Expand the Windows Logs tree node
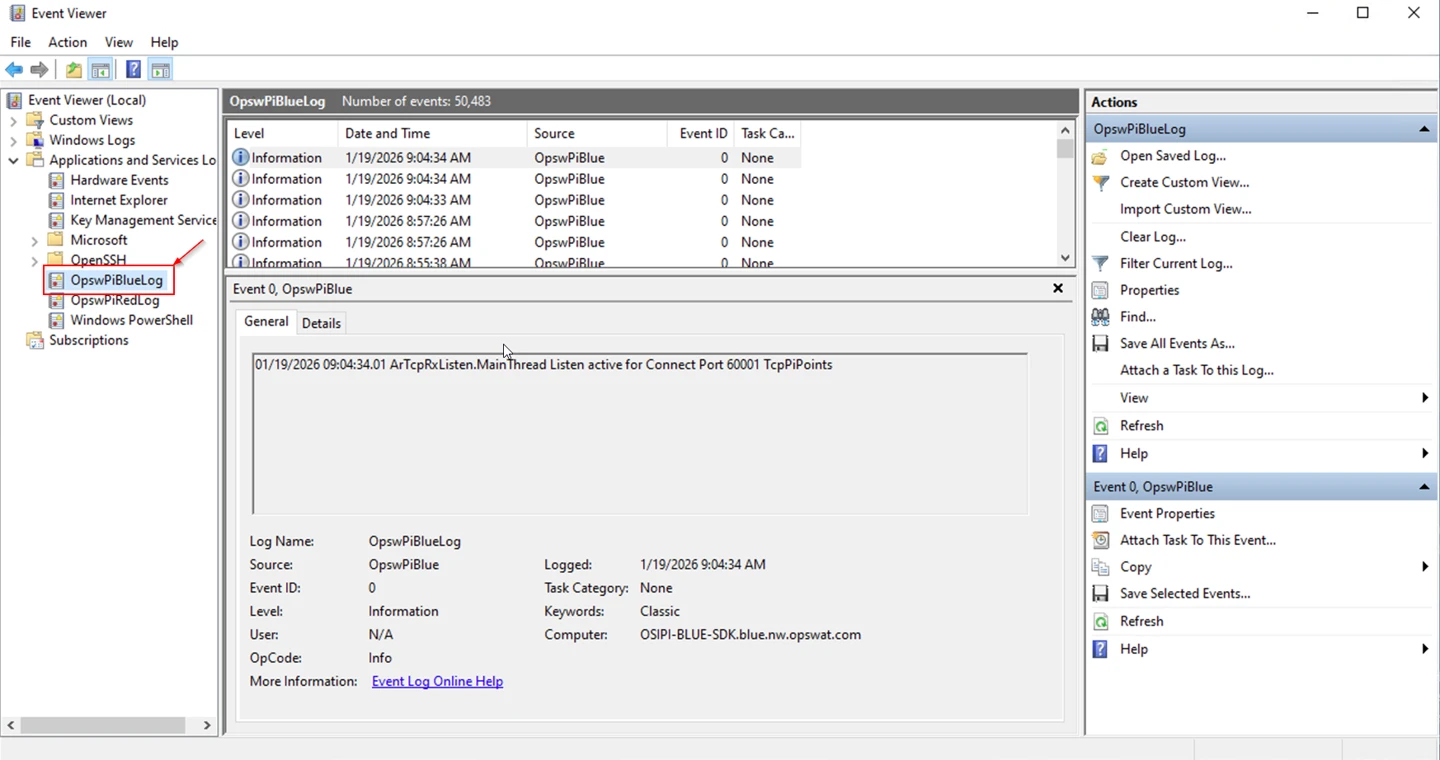The width and height of the screenshot is (1440, 760). (x=13, y=141)
